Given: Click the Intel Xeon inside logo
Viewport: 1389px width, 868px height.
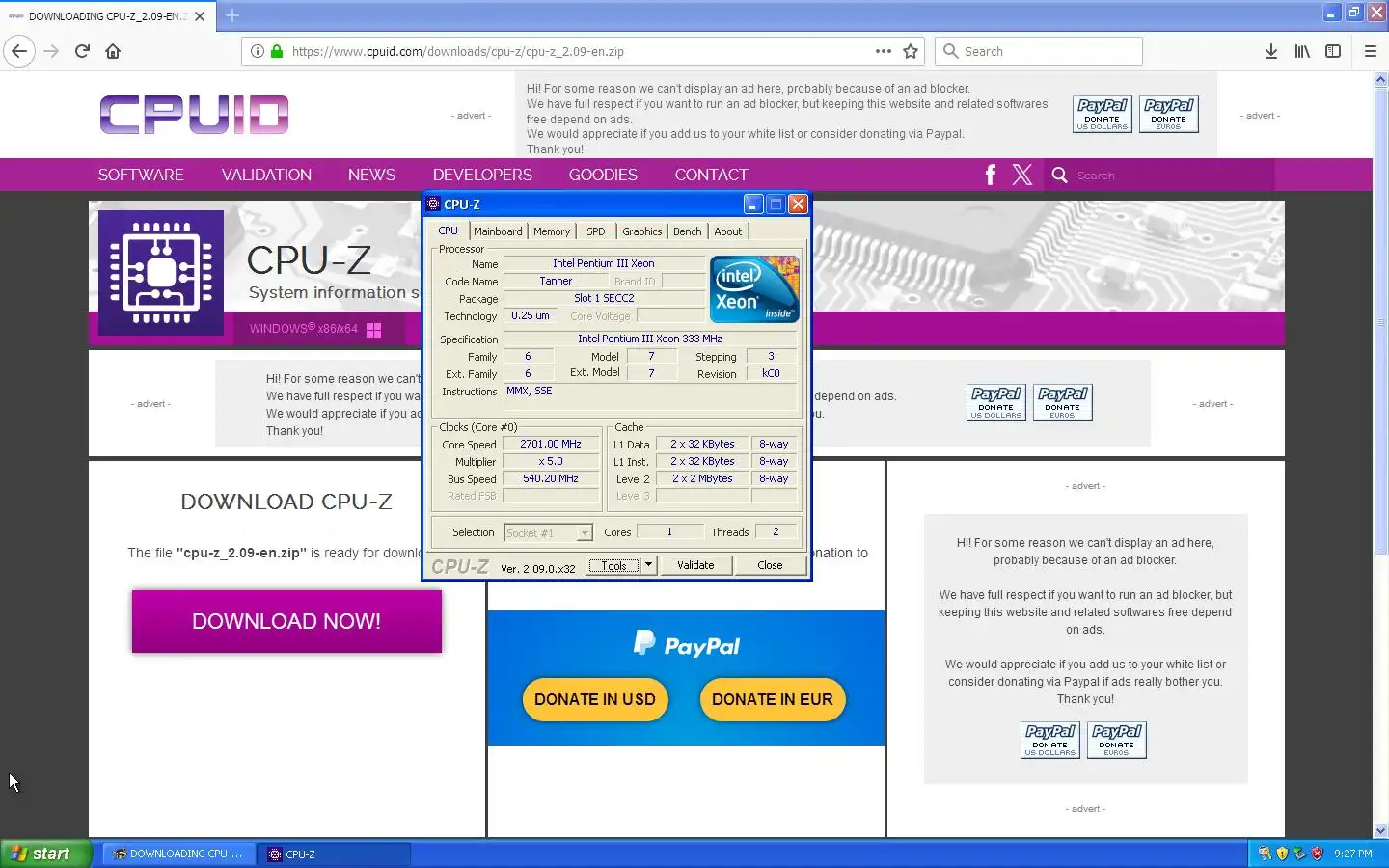Looking at the screenshot, I should 754,289.
